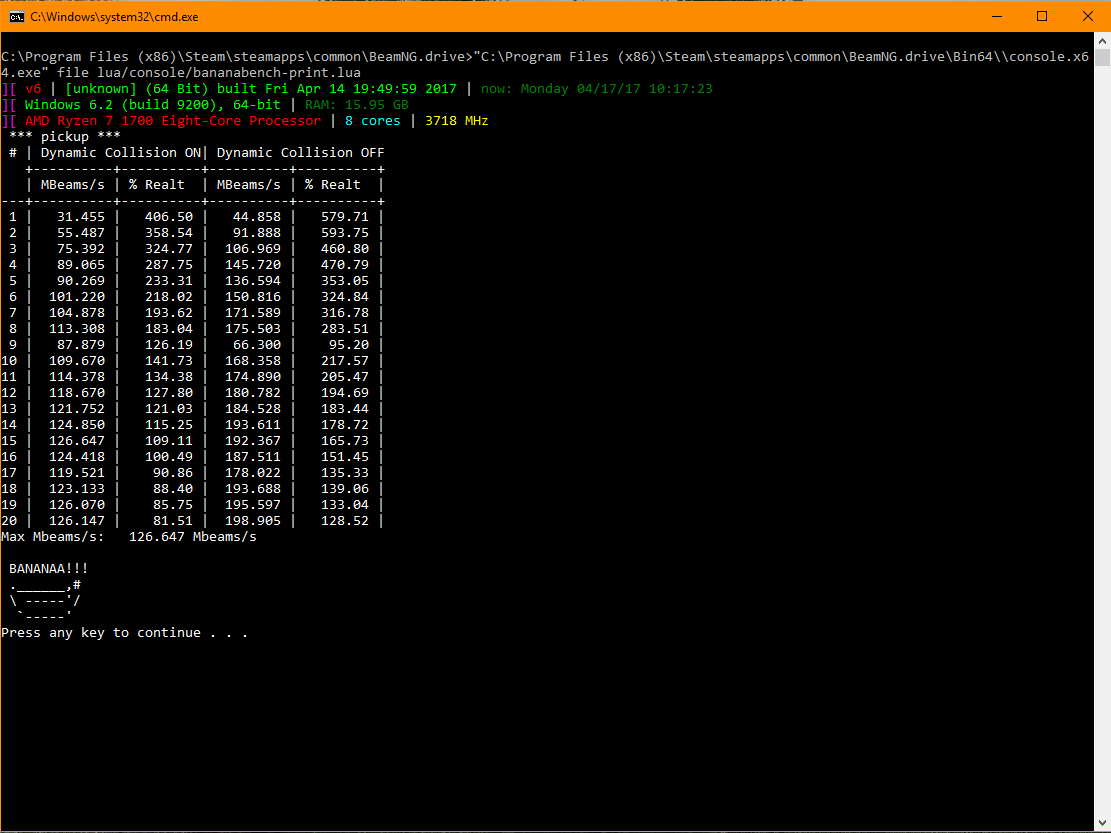
Task: Click value 136.594 in row 5
Action: click(253, 280)
